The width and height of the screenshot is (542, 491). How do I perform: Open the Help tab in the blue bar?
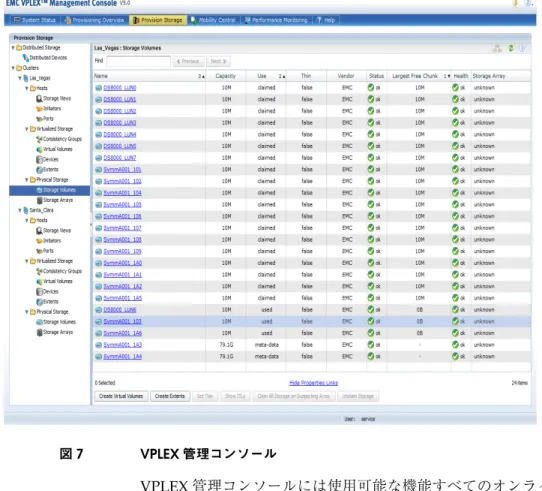tap(326, 20)
